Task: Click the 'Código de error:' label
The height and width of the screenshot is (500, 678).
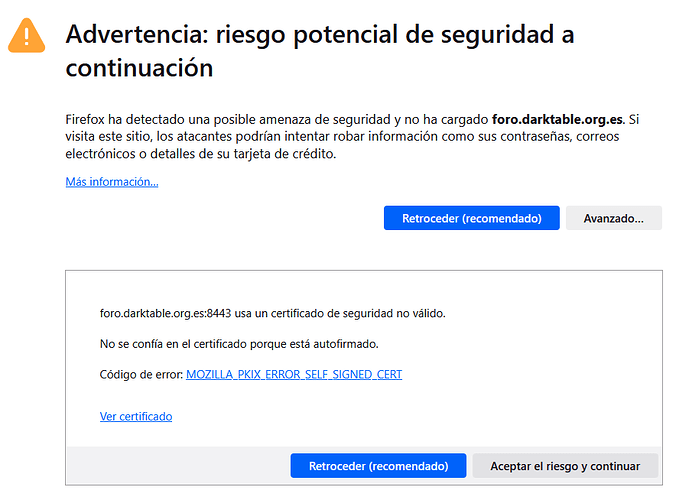Action: click(141, 374)
